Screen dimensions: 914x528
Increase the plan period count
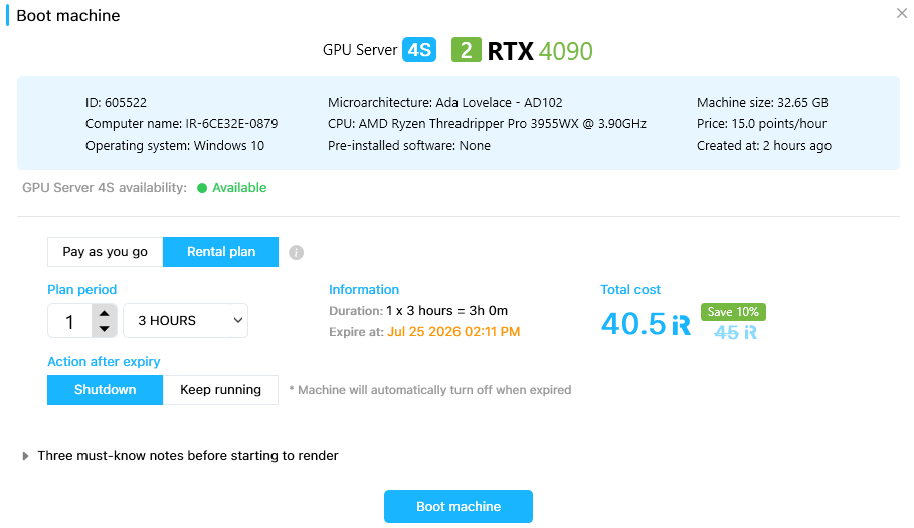pyautogui.click(x=104, y=313)
